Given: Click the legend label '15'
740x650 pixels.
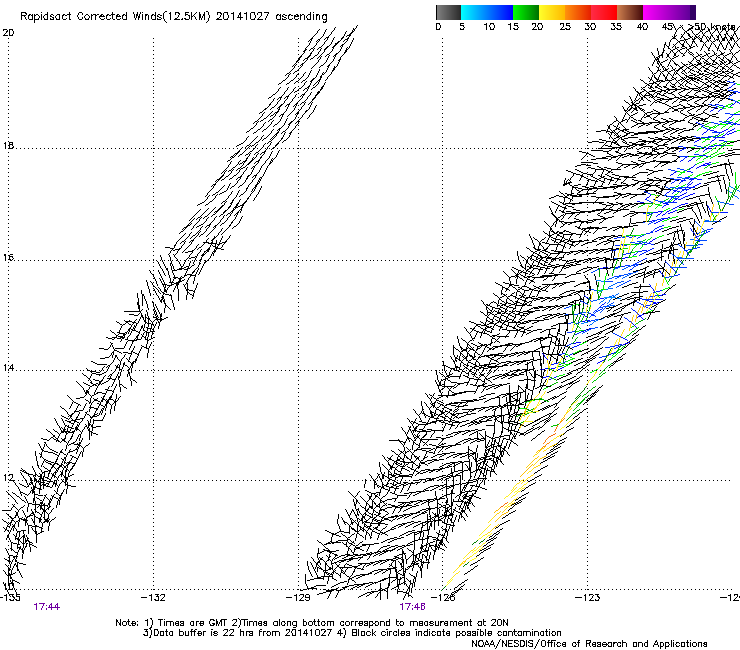Looking at the screenshot, I should pos(513,27).
